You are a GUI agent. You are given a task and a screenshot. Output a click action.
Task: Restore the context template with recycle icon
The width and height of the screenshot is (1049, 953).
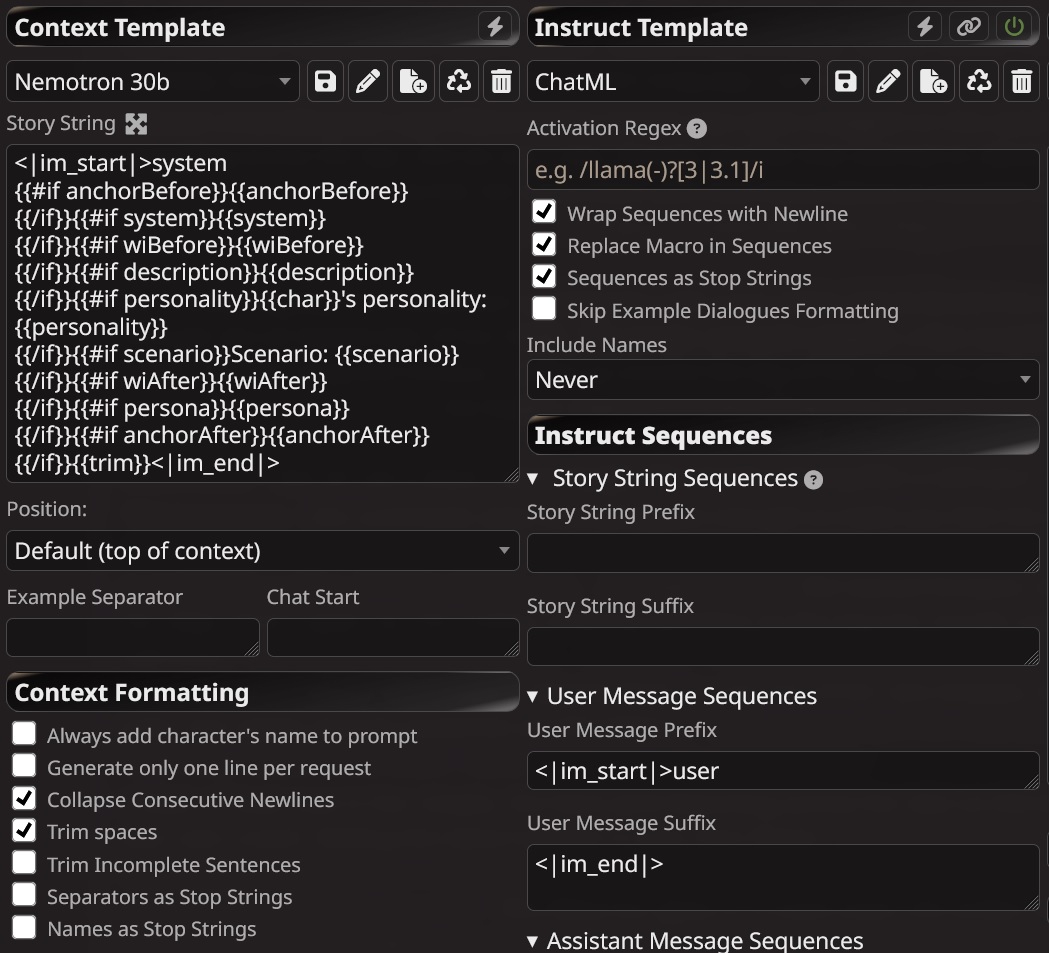pos(458,82)
